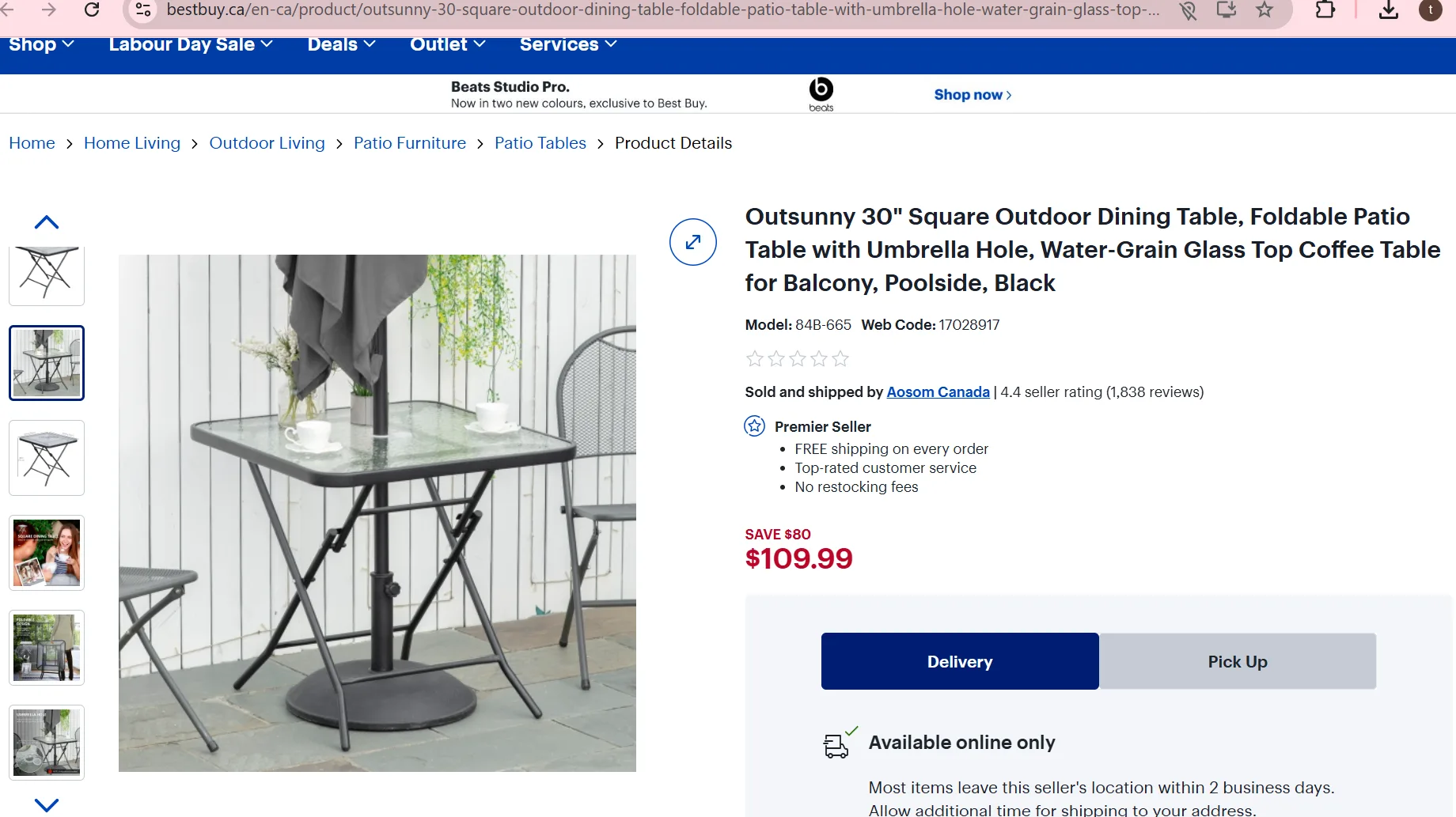Viewport: 1456px width, 817px height.
Task: Open Aosom Canada seller link
Action: point(938,391)
